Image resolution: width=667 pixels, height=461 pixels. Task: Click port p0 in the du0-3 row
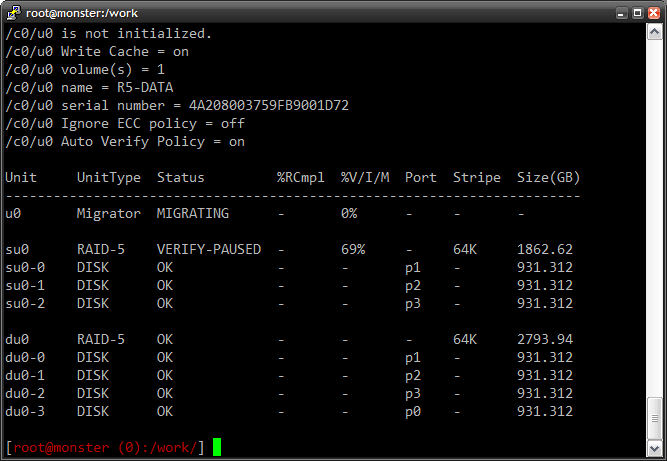click(413, 413)
